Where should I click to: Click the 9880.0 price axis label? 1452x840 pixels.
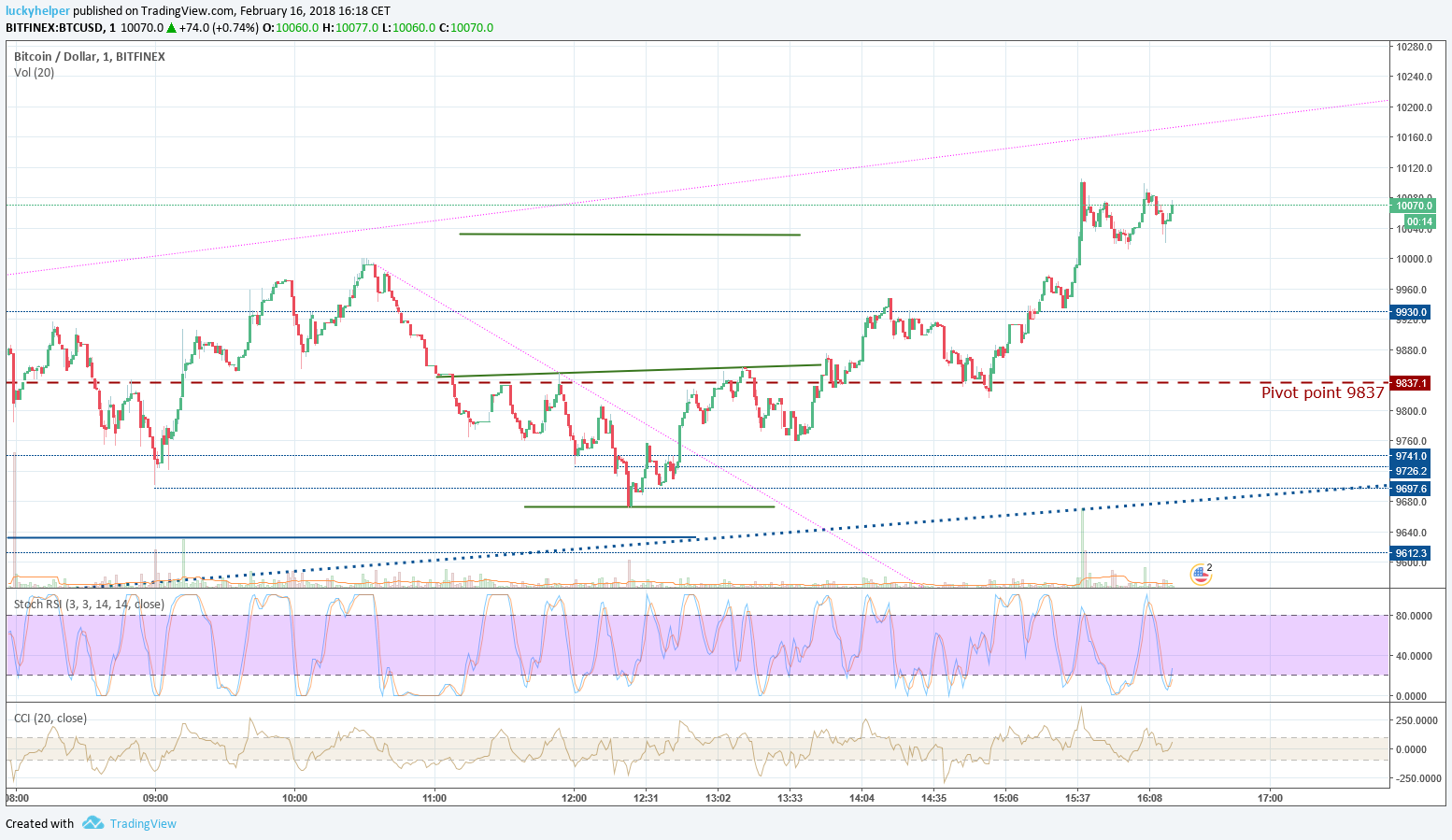coord(1412,350)
